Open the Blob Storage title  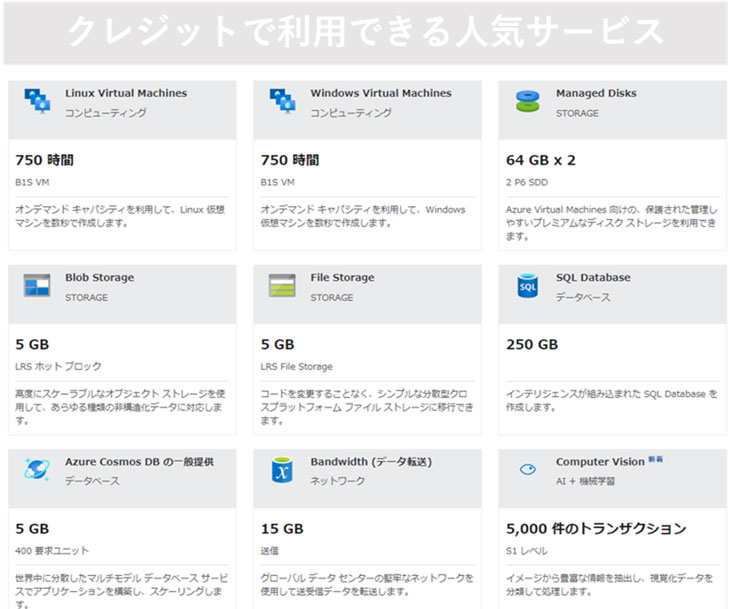(x=99, y=278)
